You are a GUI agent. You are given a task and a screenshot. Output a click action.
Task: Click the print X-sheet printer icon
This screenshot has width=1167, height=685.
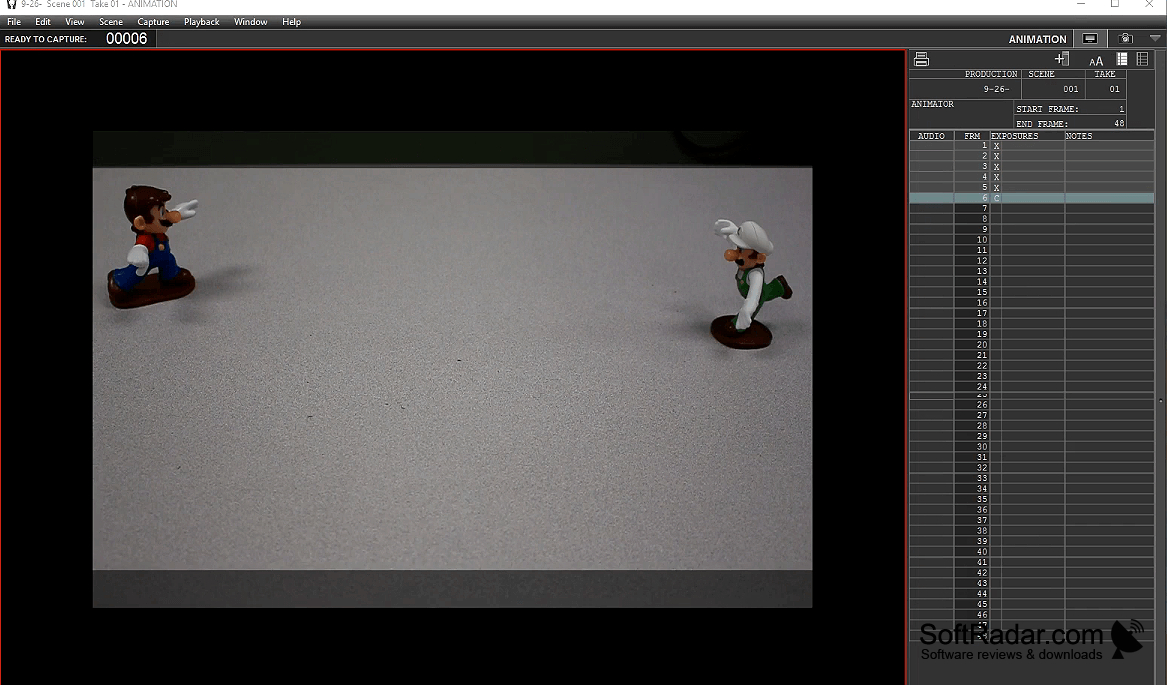point(921,60)
